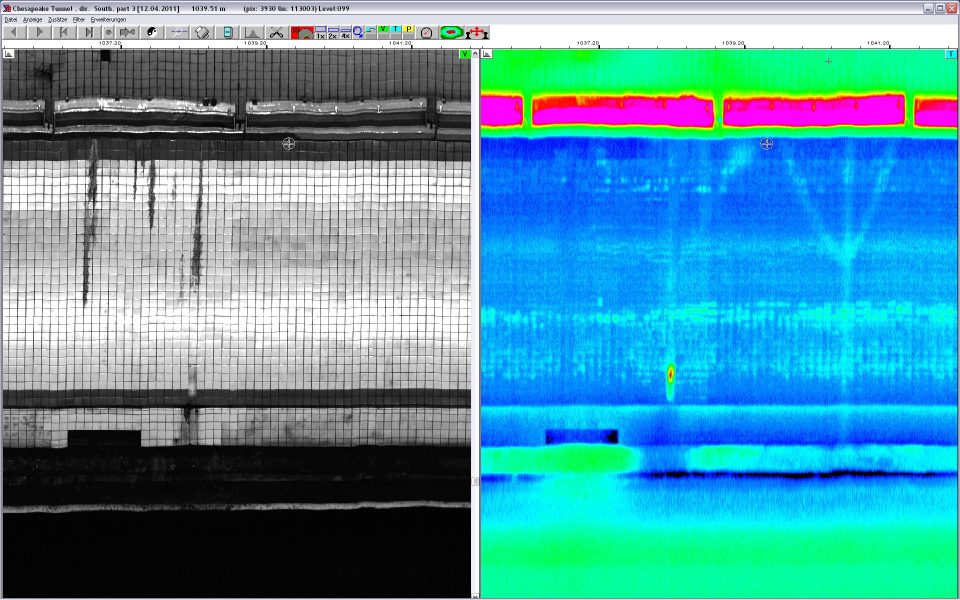Open the magnifier zoom tool

pyautogui.click(x=358, y=32)
